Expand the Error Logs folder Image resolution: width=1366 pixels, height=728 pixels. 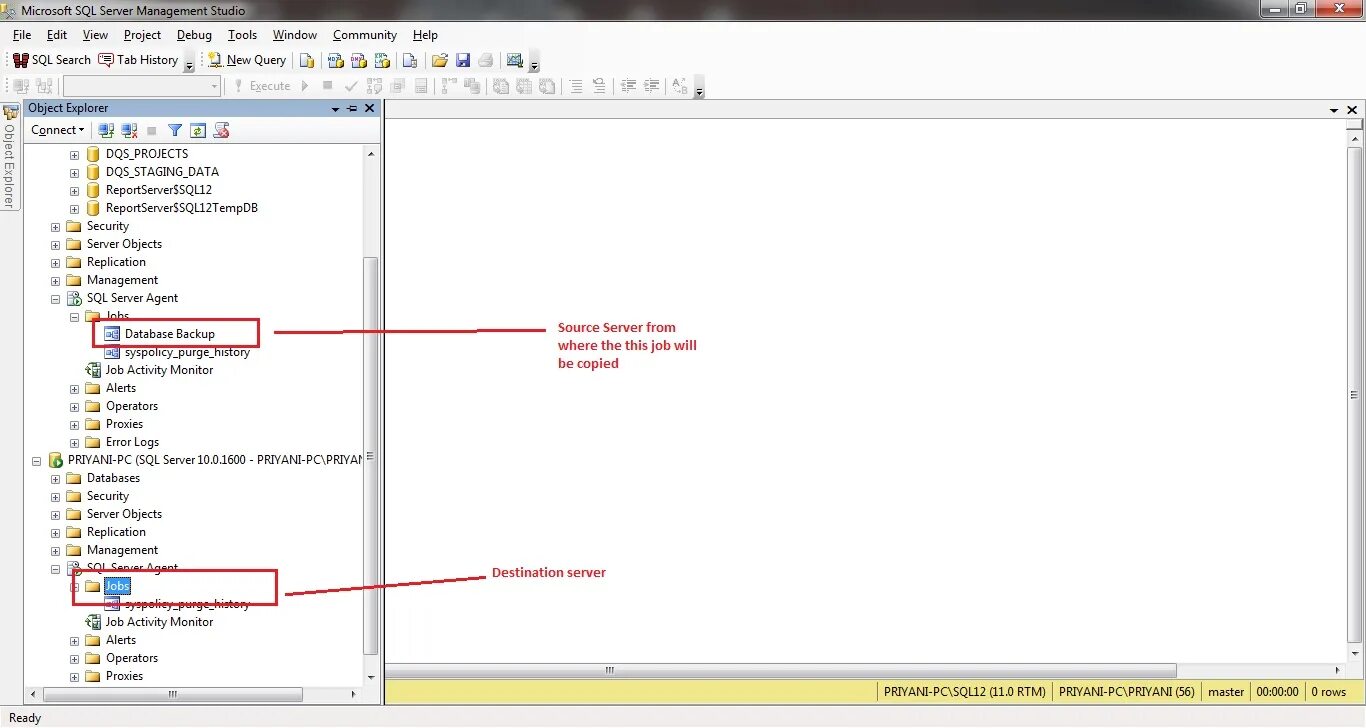click(x=74, y=443)
